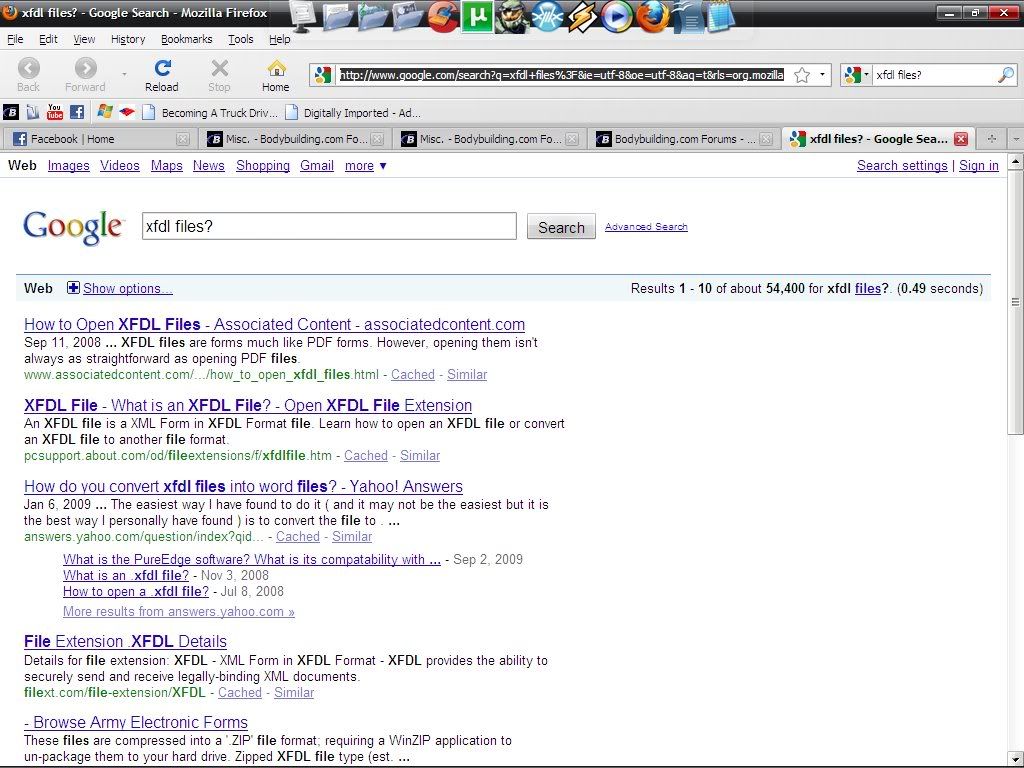The image size is (1024, 768).
Task: Open the Advanced Search link
Action: [x=646, y=227]
